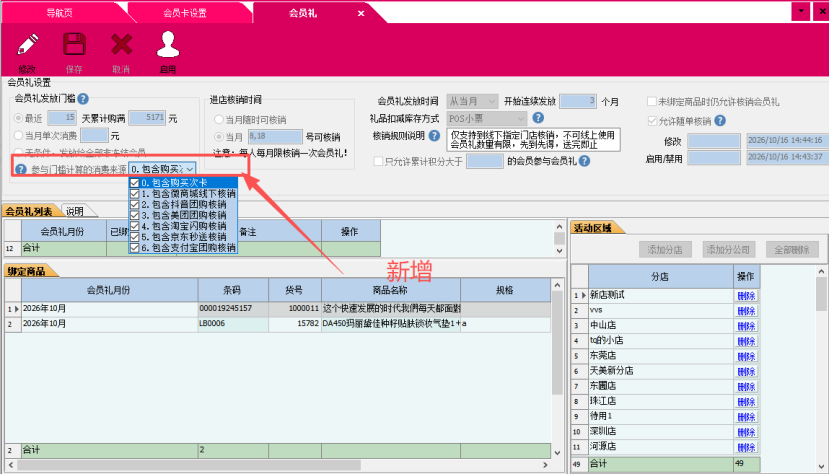The width and height of the screenshot is (829, 474).
Task: Toggle 0. 包含购买次卡 checkbox
Action: pyautogui.click(x=135, y=183)
